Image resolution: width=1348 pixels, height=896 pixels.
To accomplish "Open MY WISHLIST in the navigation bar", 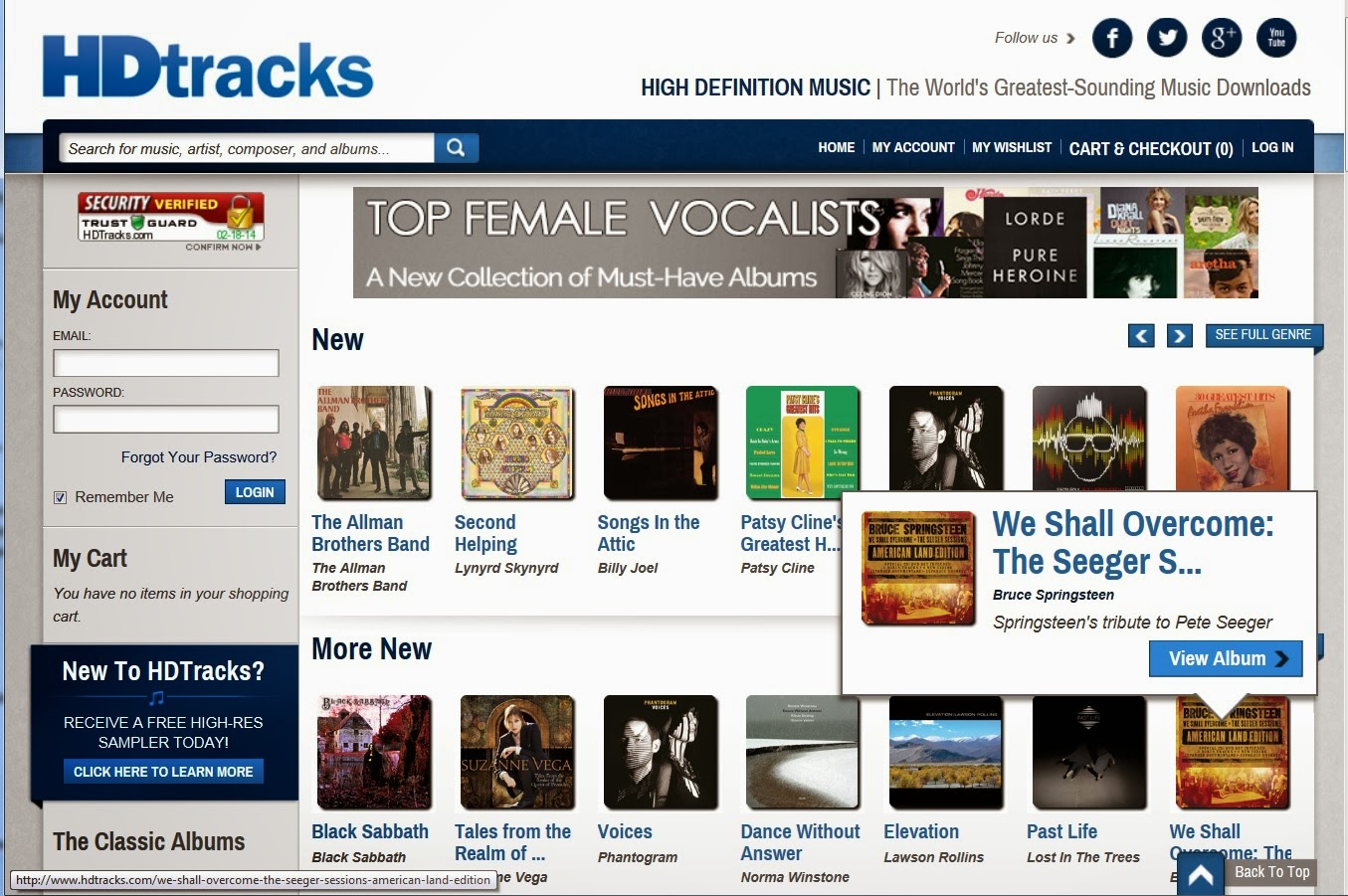I will coord(1012,147).
